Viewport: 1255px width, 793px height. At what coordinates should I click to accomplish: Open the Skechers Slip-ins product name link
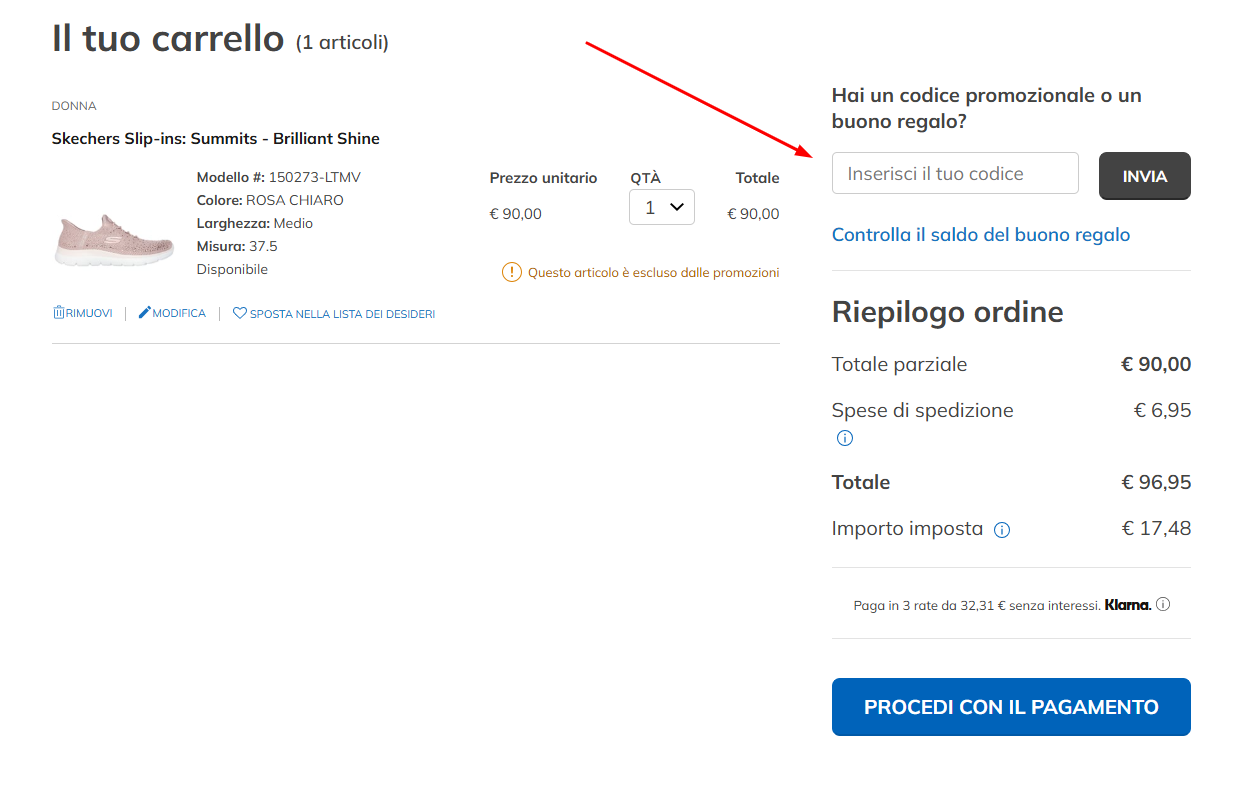tap(215, 138)
